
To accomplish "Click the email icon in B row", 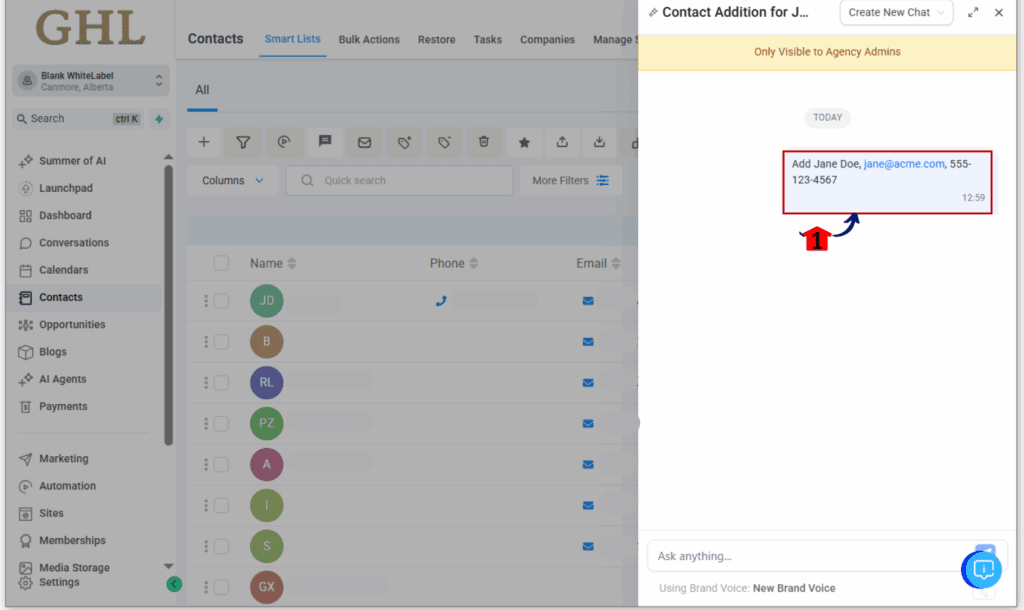I will 588,342.
